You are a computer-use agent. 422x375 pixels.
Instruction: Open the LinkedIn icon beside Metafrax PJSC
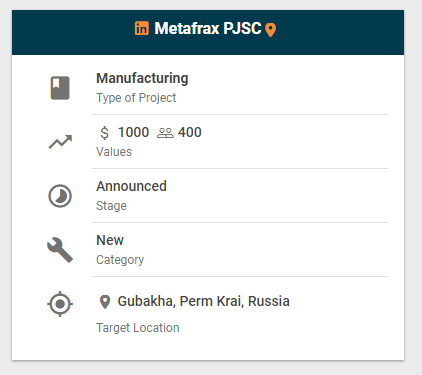click(x=142, y=28)
